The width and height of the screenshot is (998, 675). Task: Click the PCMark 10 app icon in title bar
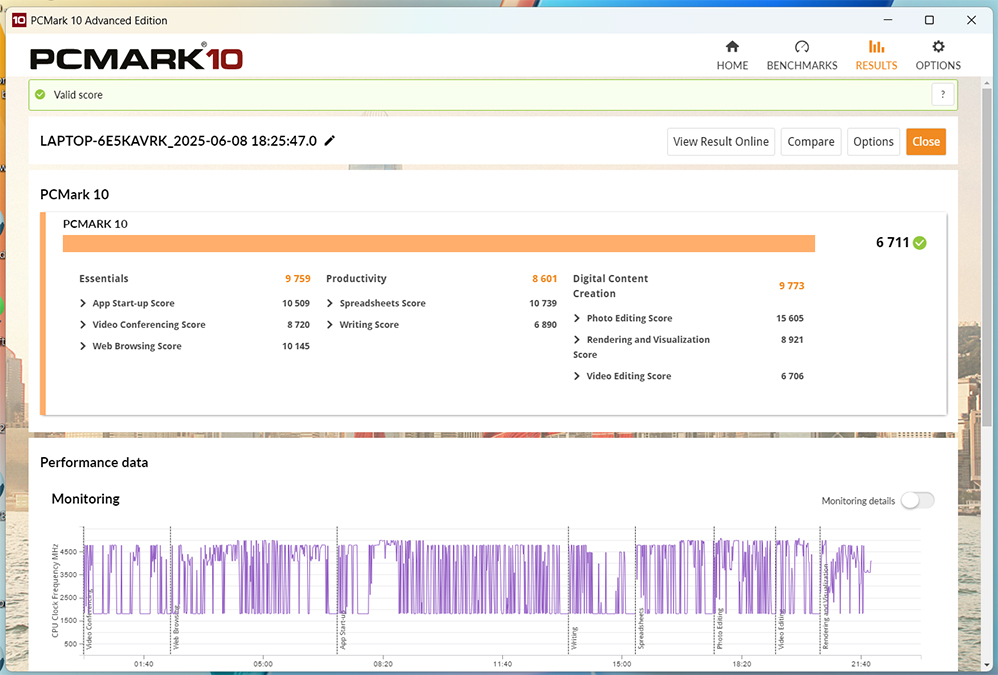(x=19, y=20)
